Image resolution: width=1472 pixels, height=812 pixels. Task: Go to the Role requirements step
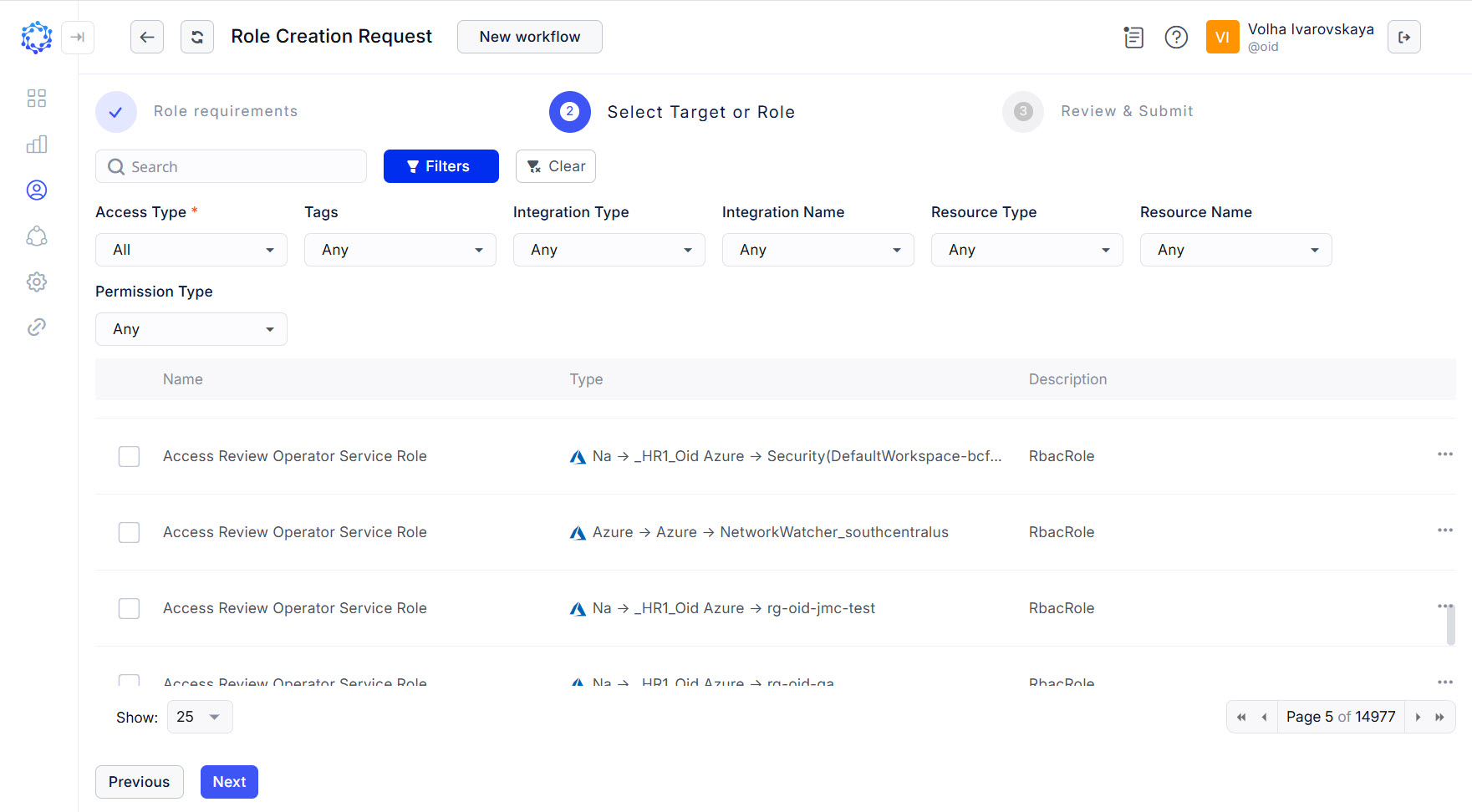pos(116,112)
